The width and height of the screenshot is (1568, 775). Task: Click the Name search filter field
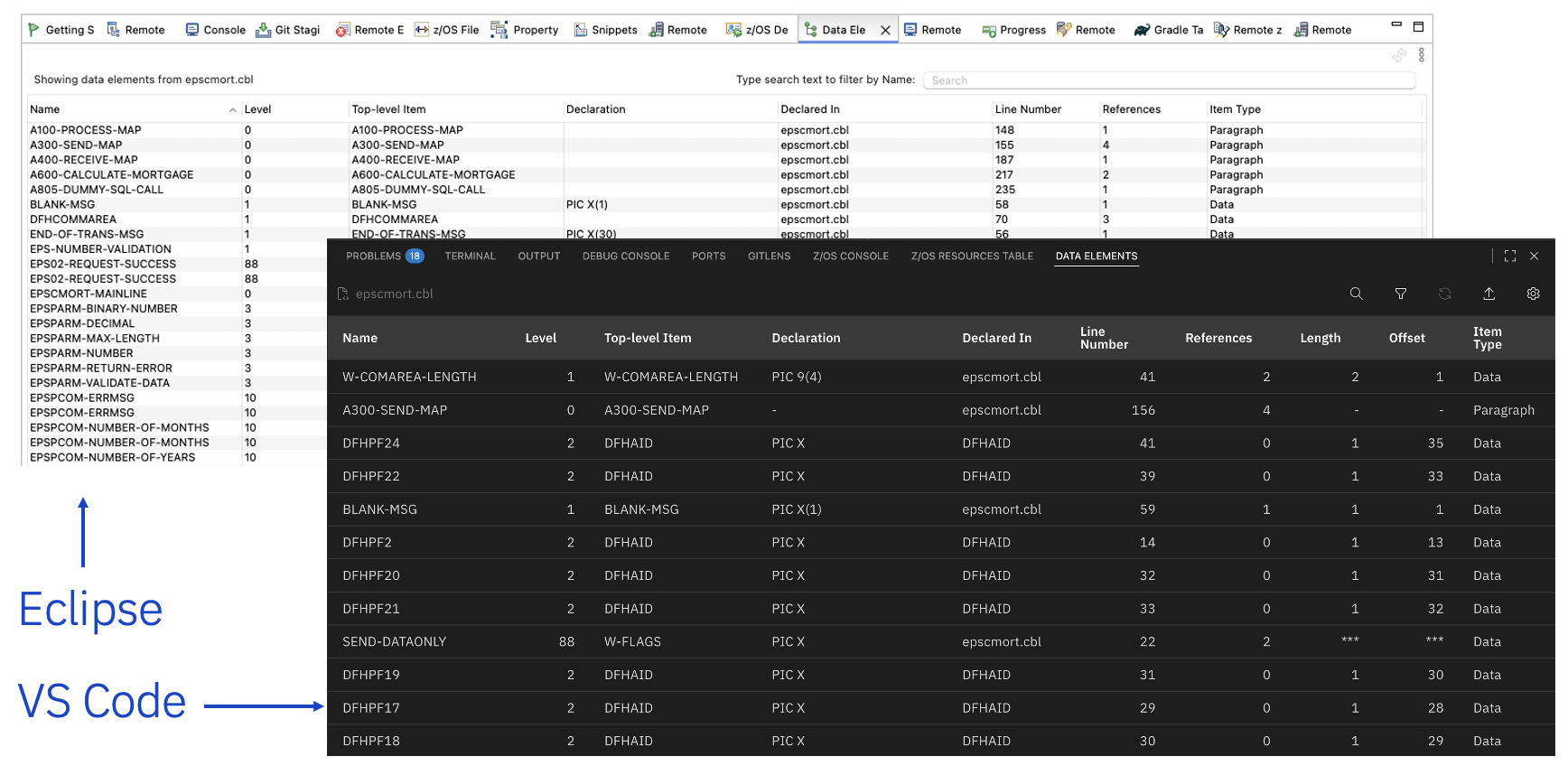tap(1168, 80)
